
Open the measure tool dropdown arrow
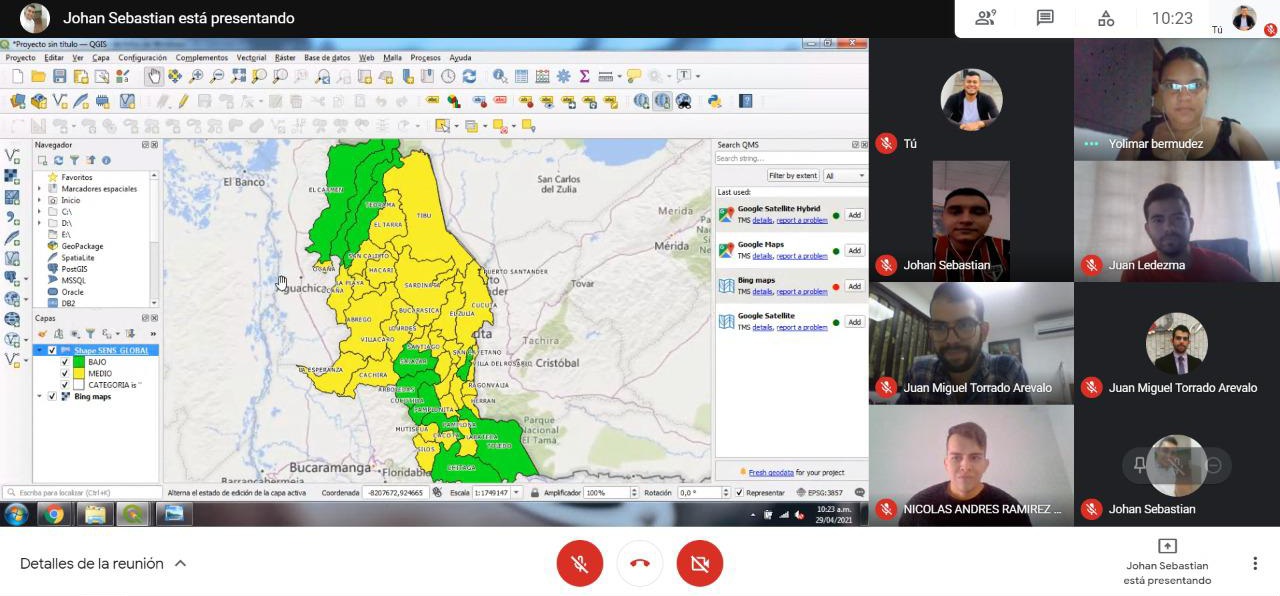click(620, 77)
